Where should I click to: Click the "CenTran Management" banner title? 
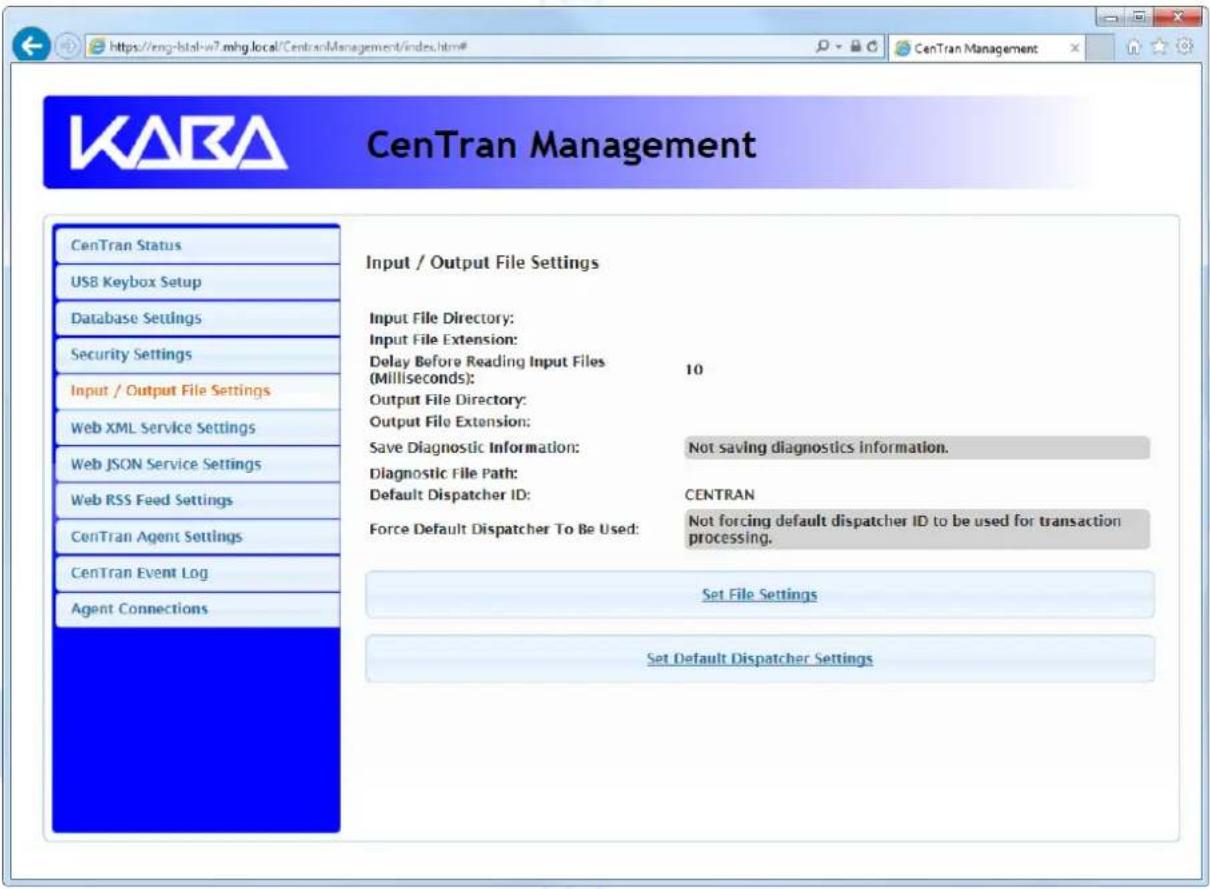(561, 146)
